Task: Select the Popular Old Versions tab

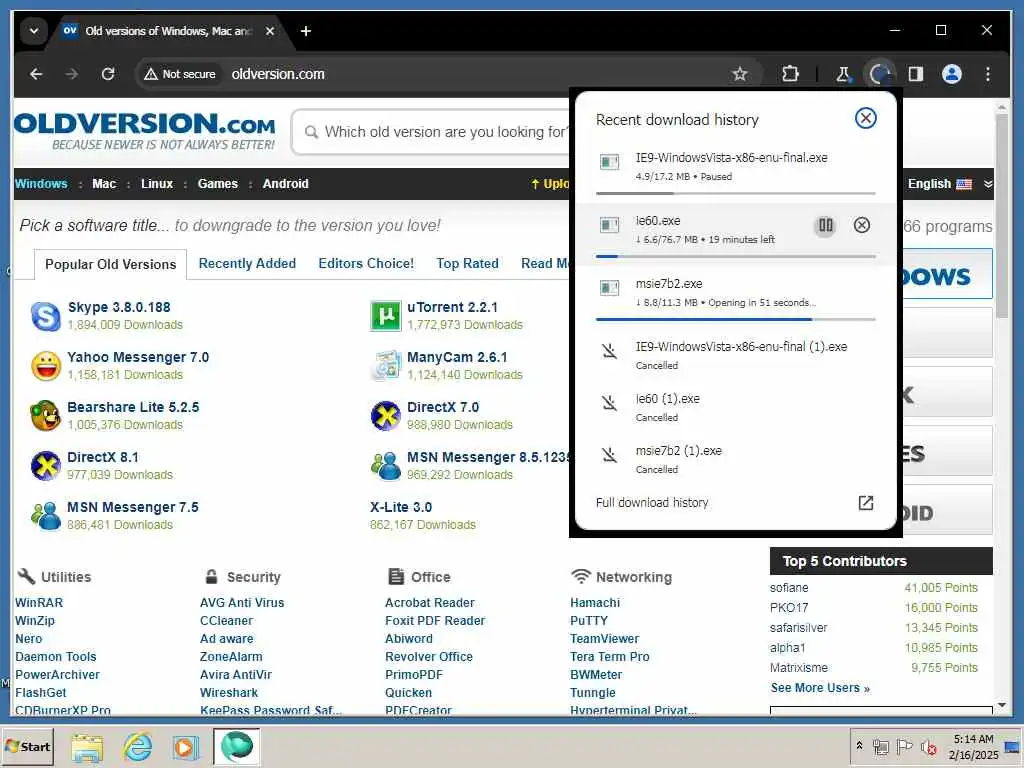Action: point(110,264)
